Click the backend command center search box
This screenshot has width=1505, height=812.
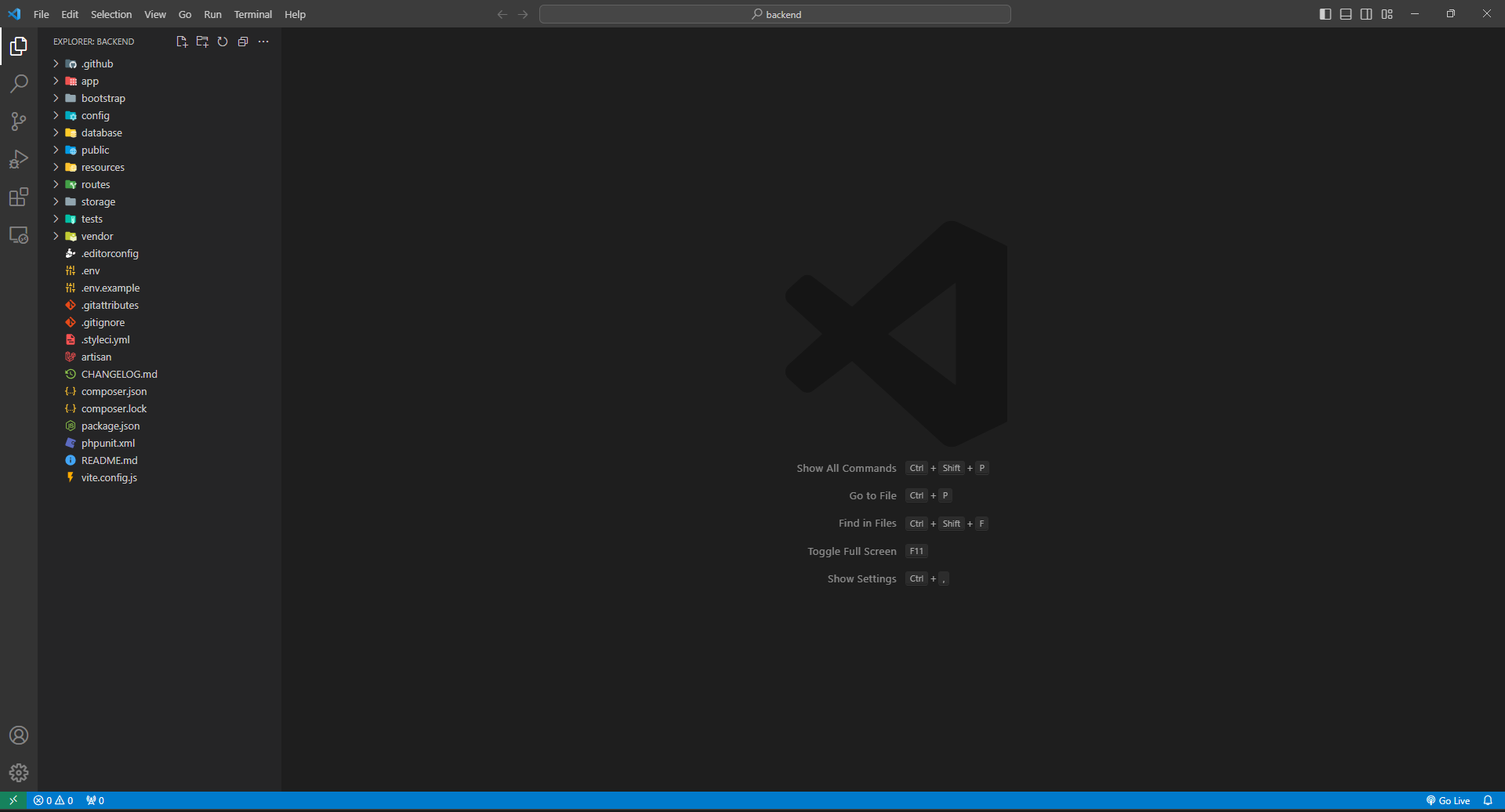774,14
